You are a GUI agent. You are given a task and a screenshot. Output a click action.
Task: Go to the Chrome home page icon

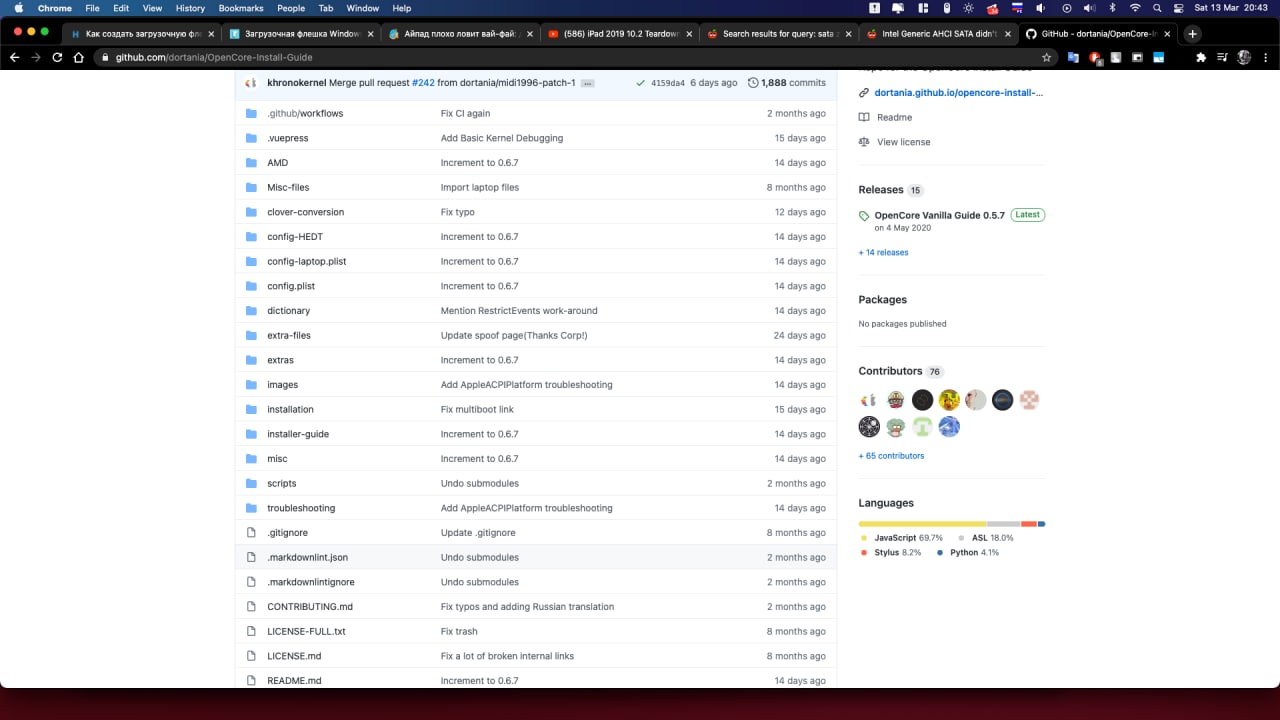(79, 57)
